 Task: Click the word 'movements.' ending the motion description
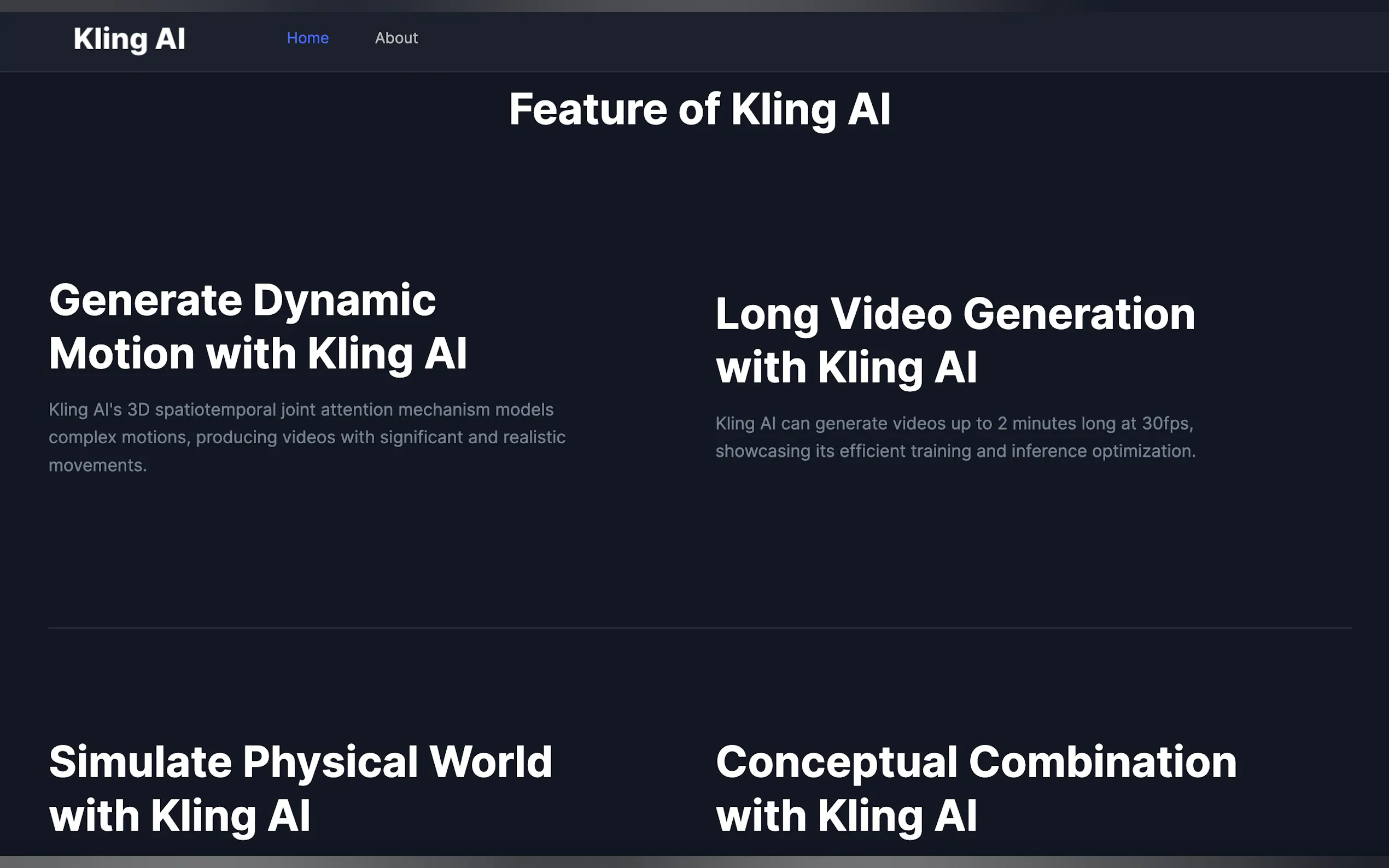(x=98, y=465)
